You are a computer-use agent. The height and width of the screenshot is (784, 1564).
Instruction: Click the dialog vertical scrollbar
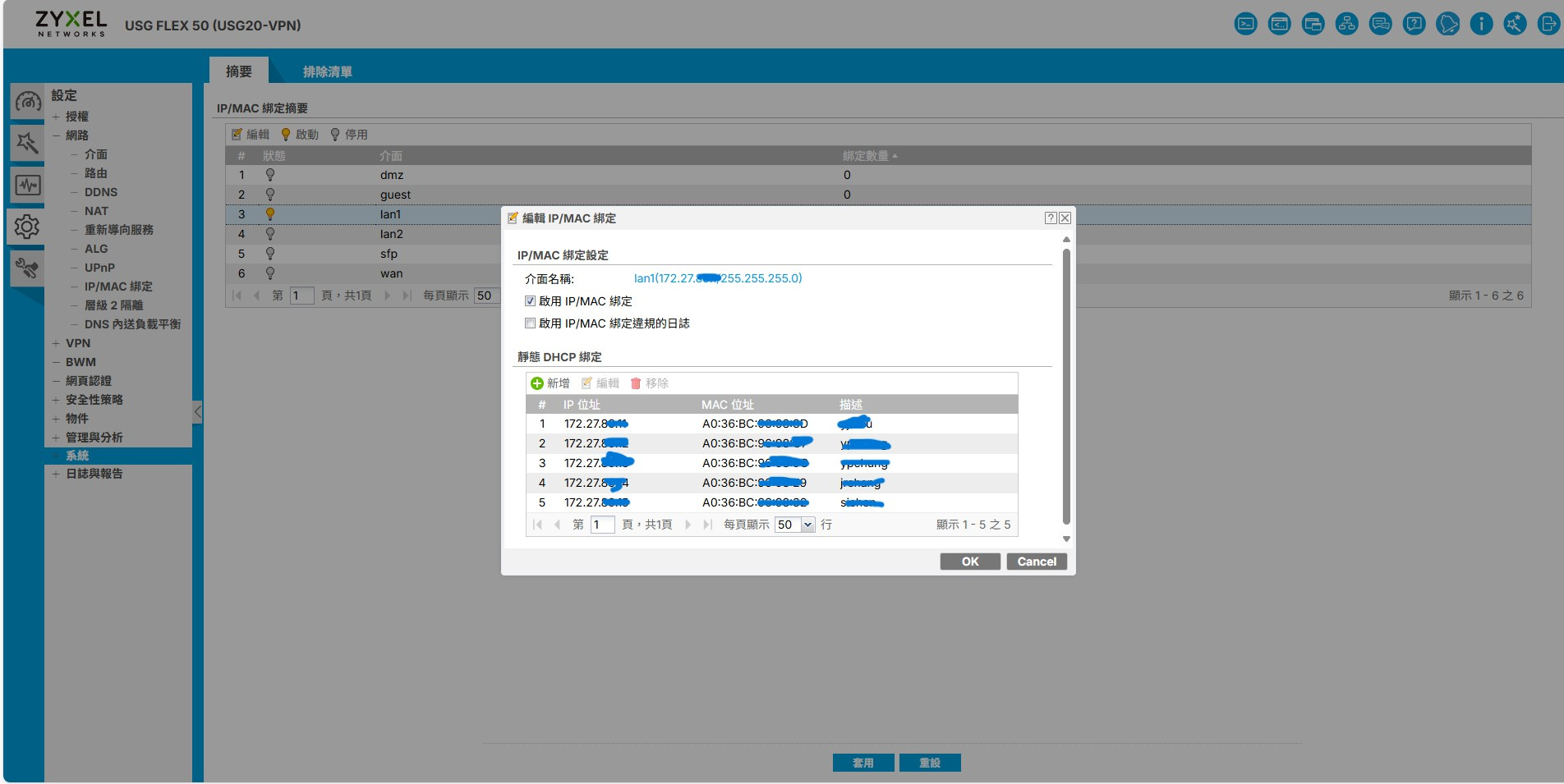pyautogui.click(x=1066, y=386)
